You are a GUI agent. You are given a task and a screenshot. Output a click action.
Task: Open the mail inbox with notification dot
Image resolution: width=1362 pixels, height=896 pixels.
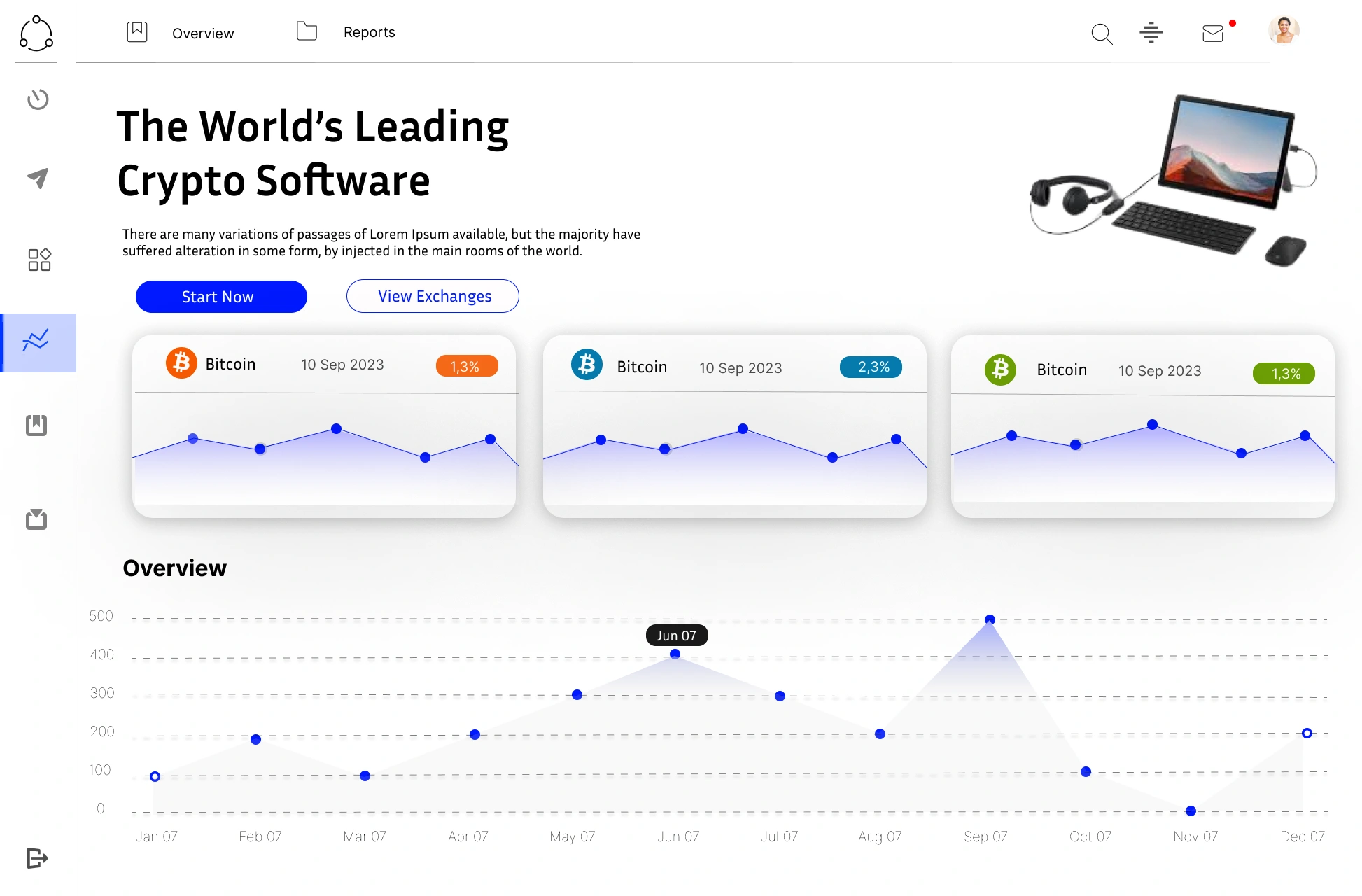pos(1213,34)
